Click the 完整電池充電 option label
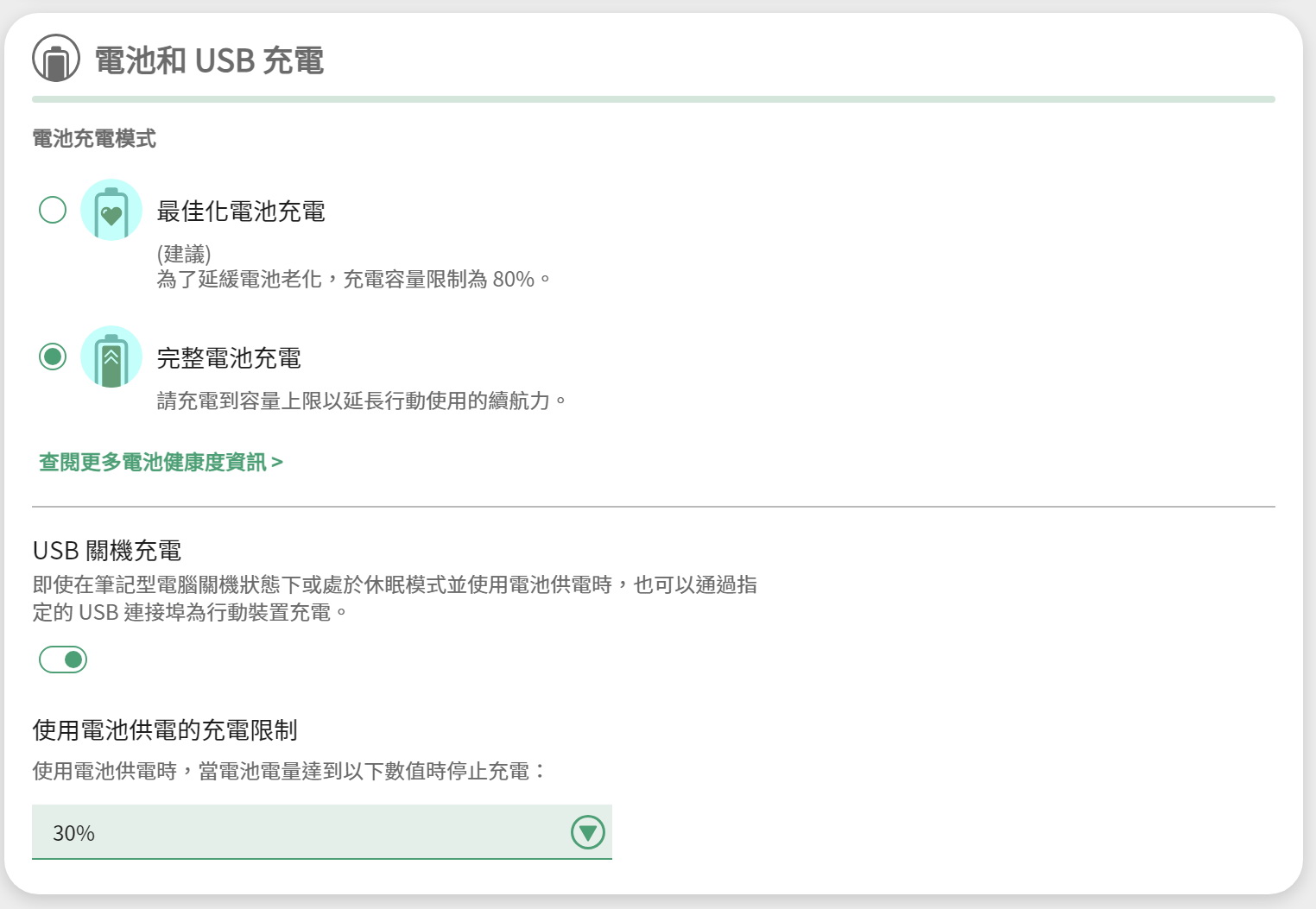Screen dimensions: 1316x909 pyautogui.click(x=229, y=358)
